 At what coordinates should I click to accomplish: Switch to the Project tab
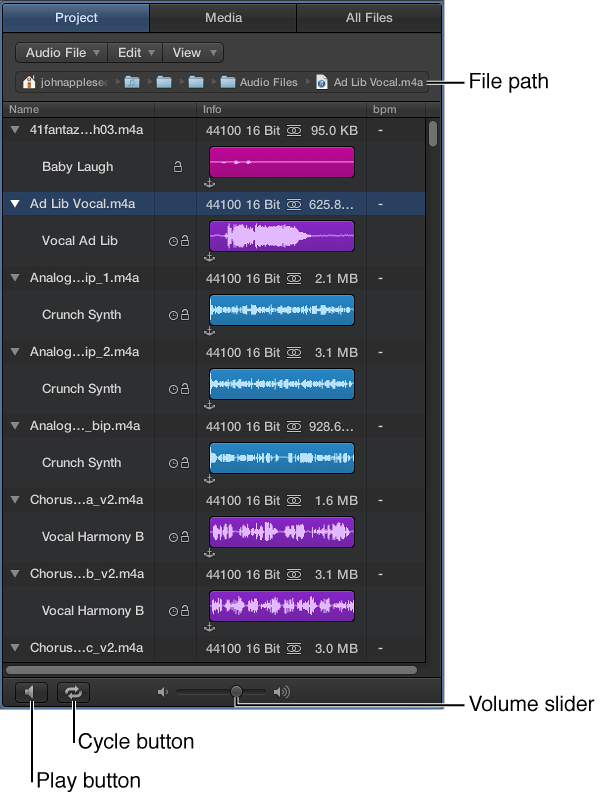click(x=76, y=18)
